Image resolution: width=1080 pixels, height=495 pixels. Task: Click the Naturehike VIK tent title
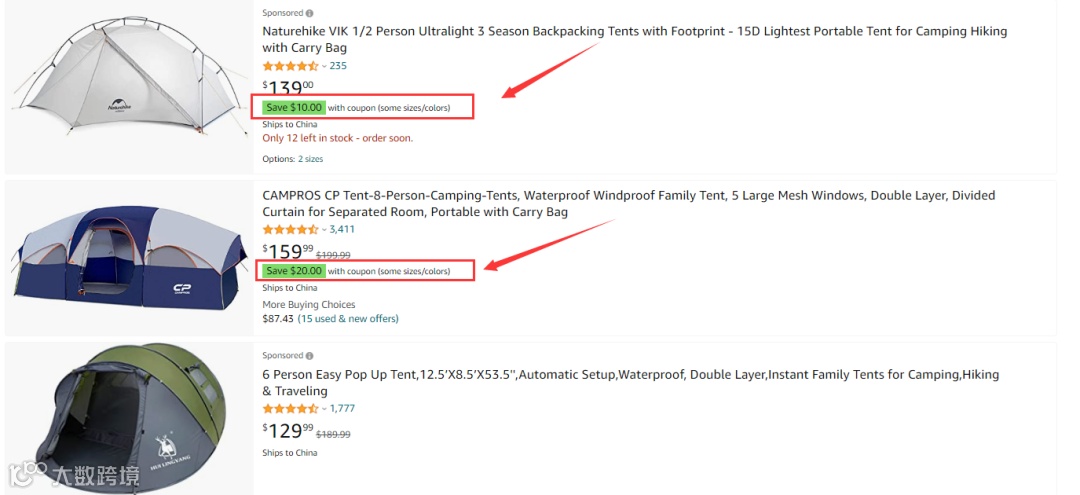[634, 39]
